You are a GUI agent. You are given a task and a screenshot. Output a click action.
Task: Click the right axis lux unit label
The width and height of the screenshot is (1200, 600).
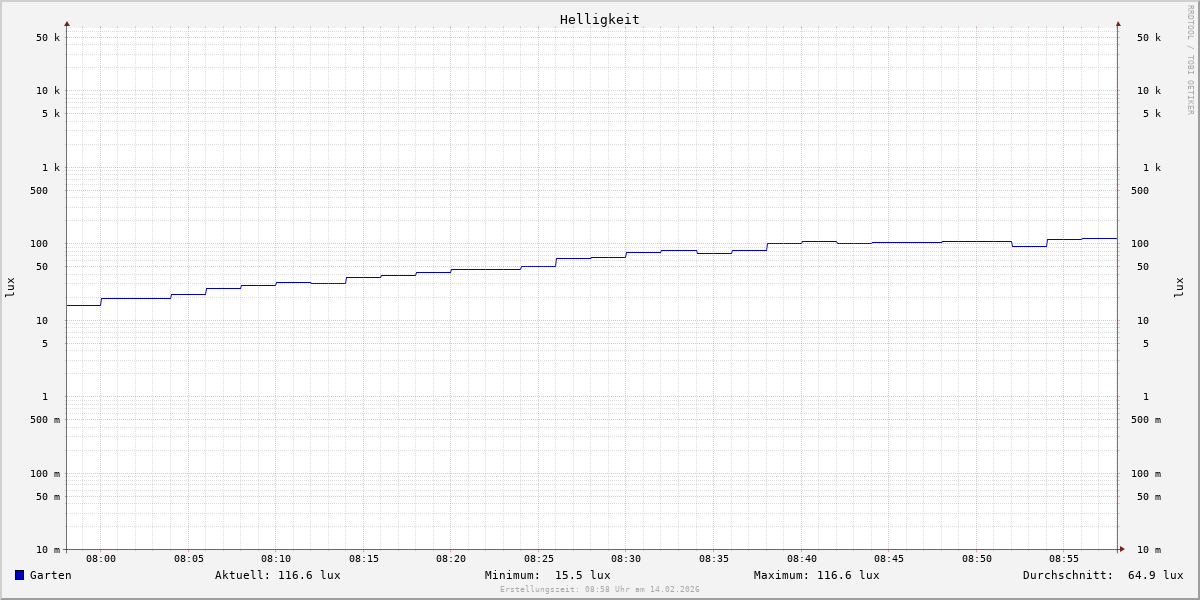(x=1179, y=288)
